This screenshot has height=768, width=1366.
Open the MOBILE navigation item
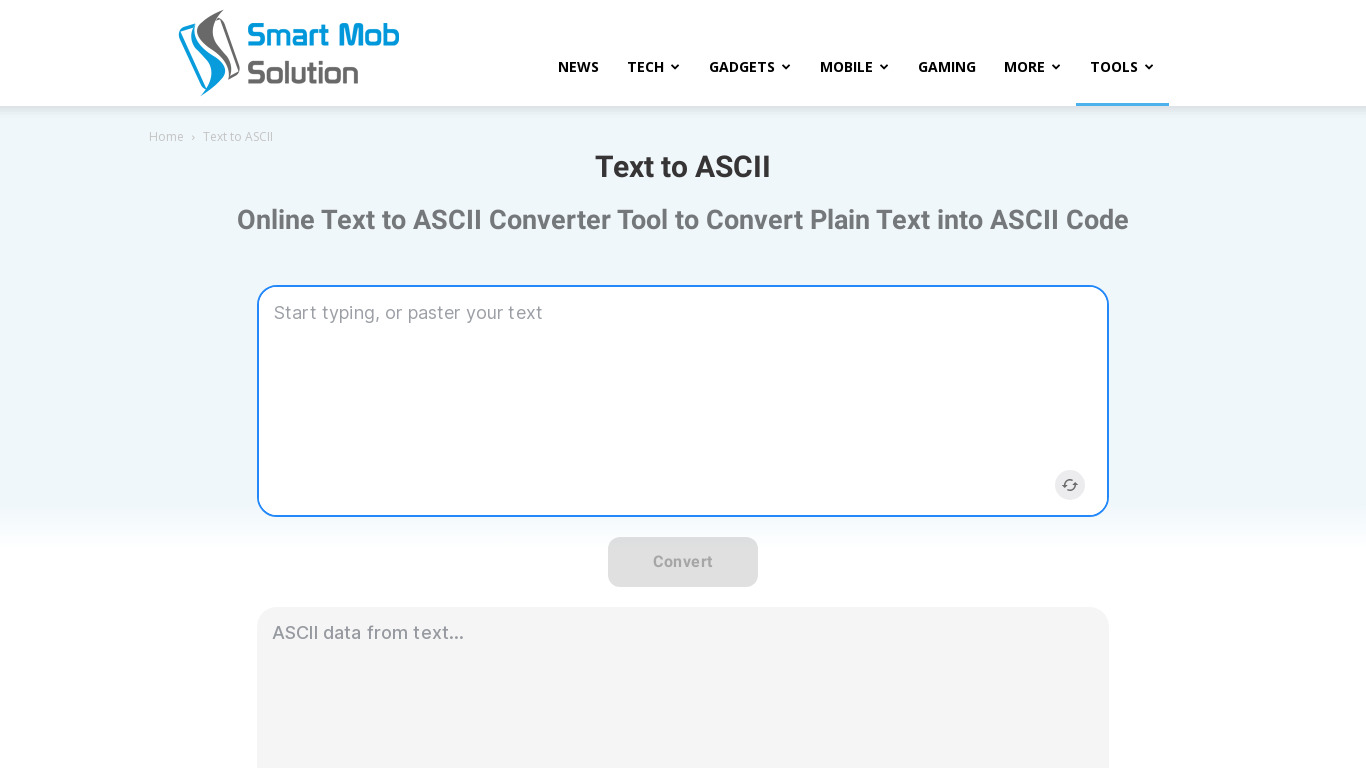[846, 67]
